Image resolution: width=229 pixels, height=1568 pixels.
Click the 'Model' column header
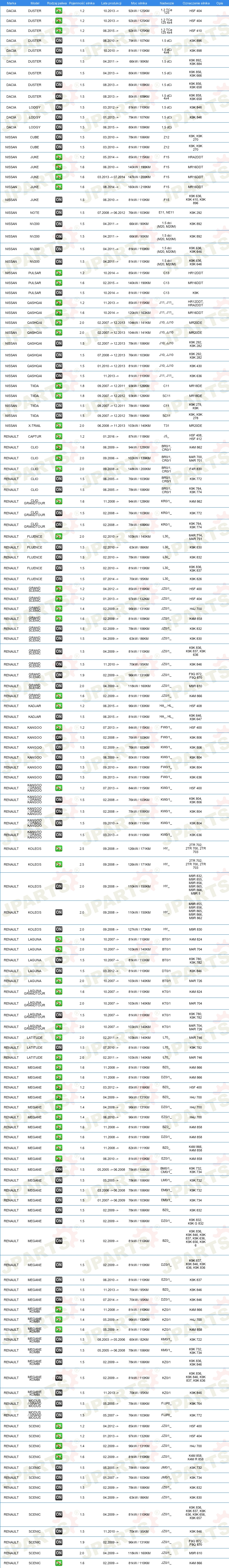35,3
